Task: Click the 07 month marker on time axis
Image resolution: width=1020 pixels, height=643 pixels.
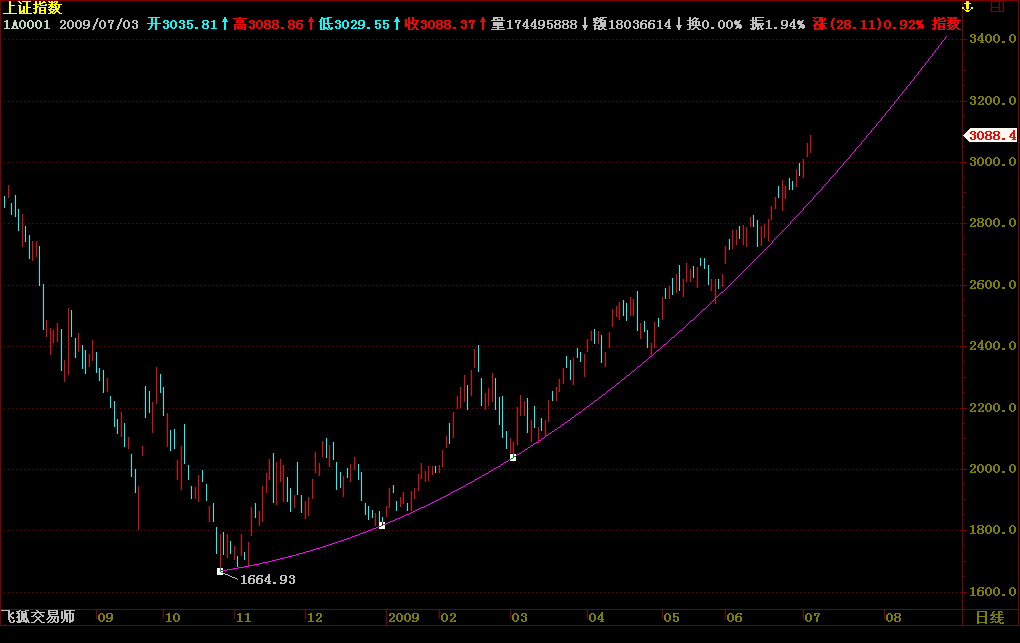Action: pos(812,618)
